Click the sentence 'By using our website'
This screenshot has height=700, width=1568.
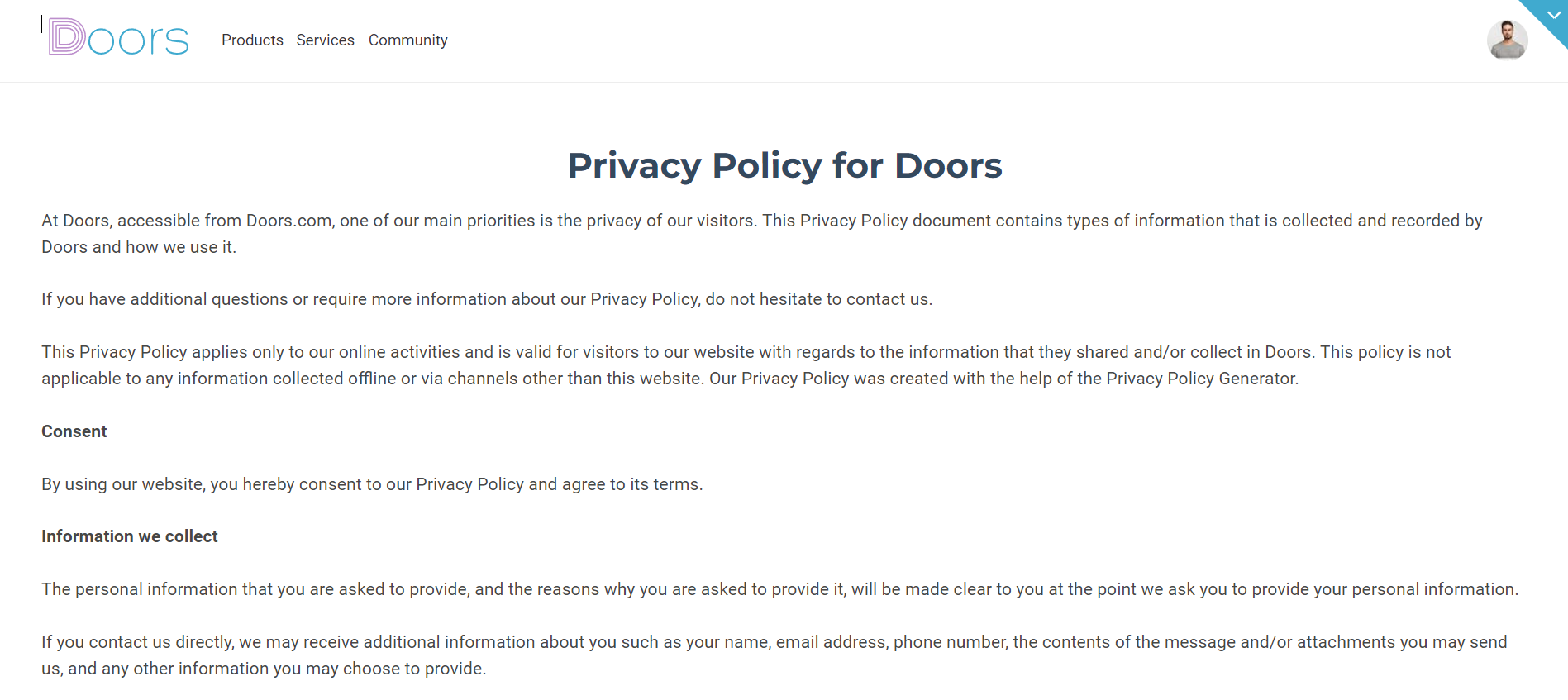pos(372,484)
